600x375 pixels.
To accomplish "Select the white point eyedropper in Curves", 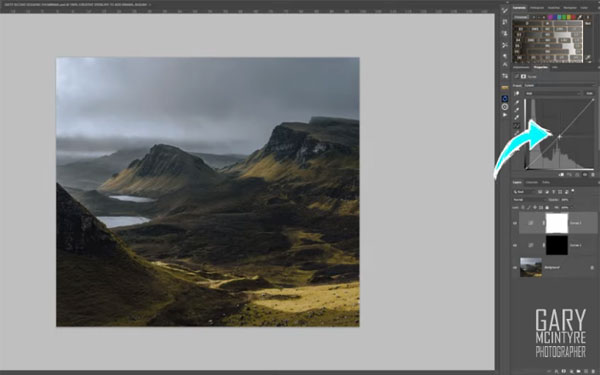I will point(517,117).
